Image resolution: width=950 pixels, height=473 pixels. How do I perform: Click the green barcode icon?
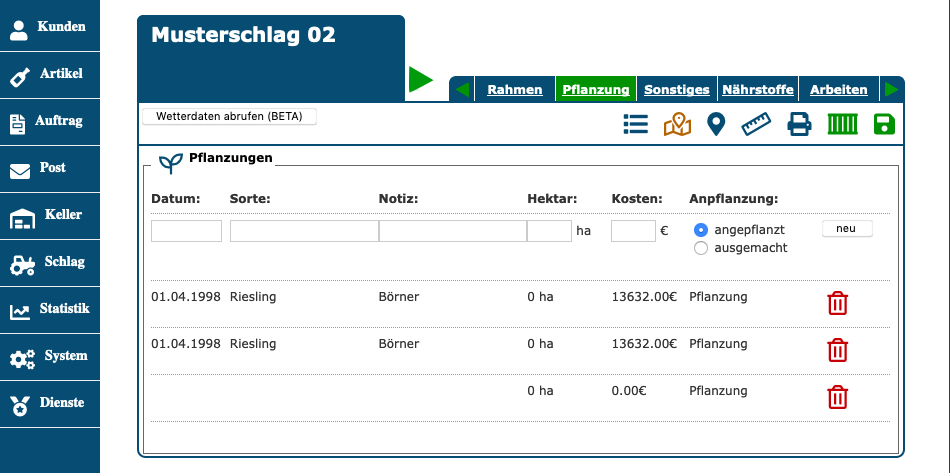click(843, 124)
